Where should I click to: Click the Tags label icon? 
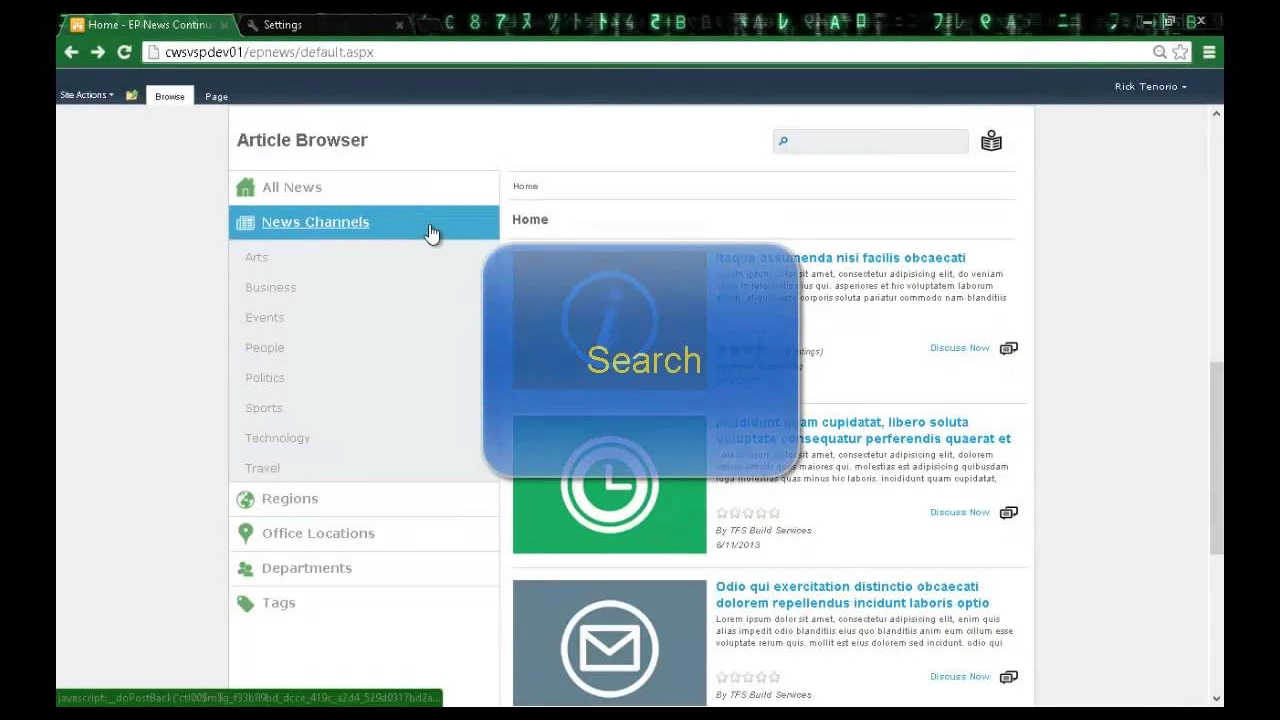245,603
